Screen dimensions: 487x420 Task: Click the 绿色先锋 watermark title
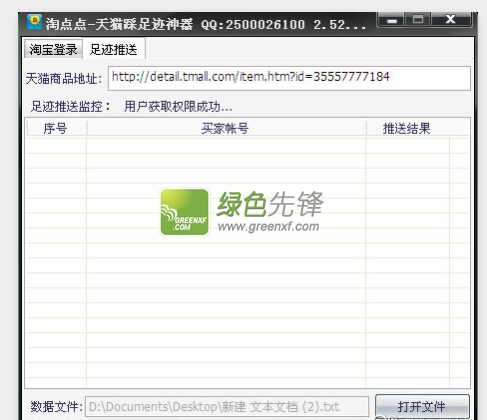tap(270, 204)
